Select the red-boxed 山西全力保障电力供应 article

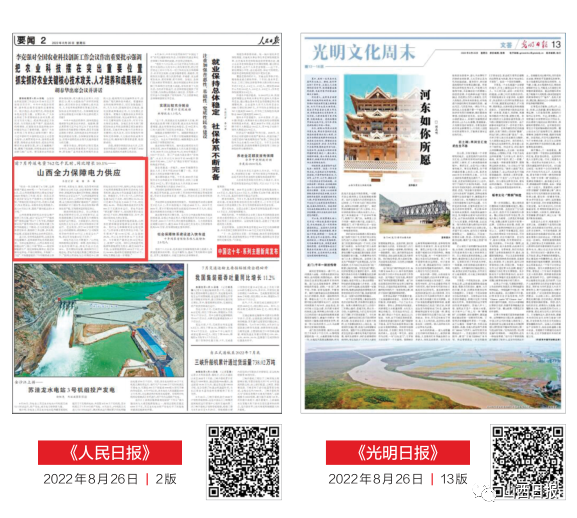pos(81,209)
